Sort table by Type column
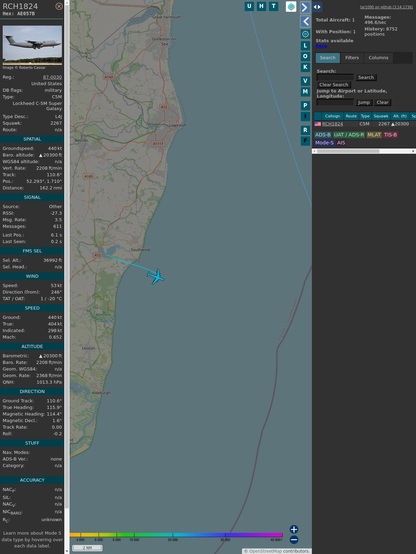Screen dimensions: 416x554 [365, 116]
